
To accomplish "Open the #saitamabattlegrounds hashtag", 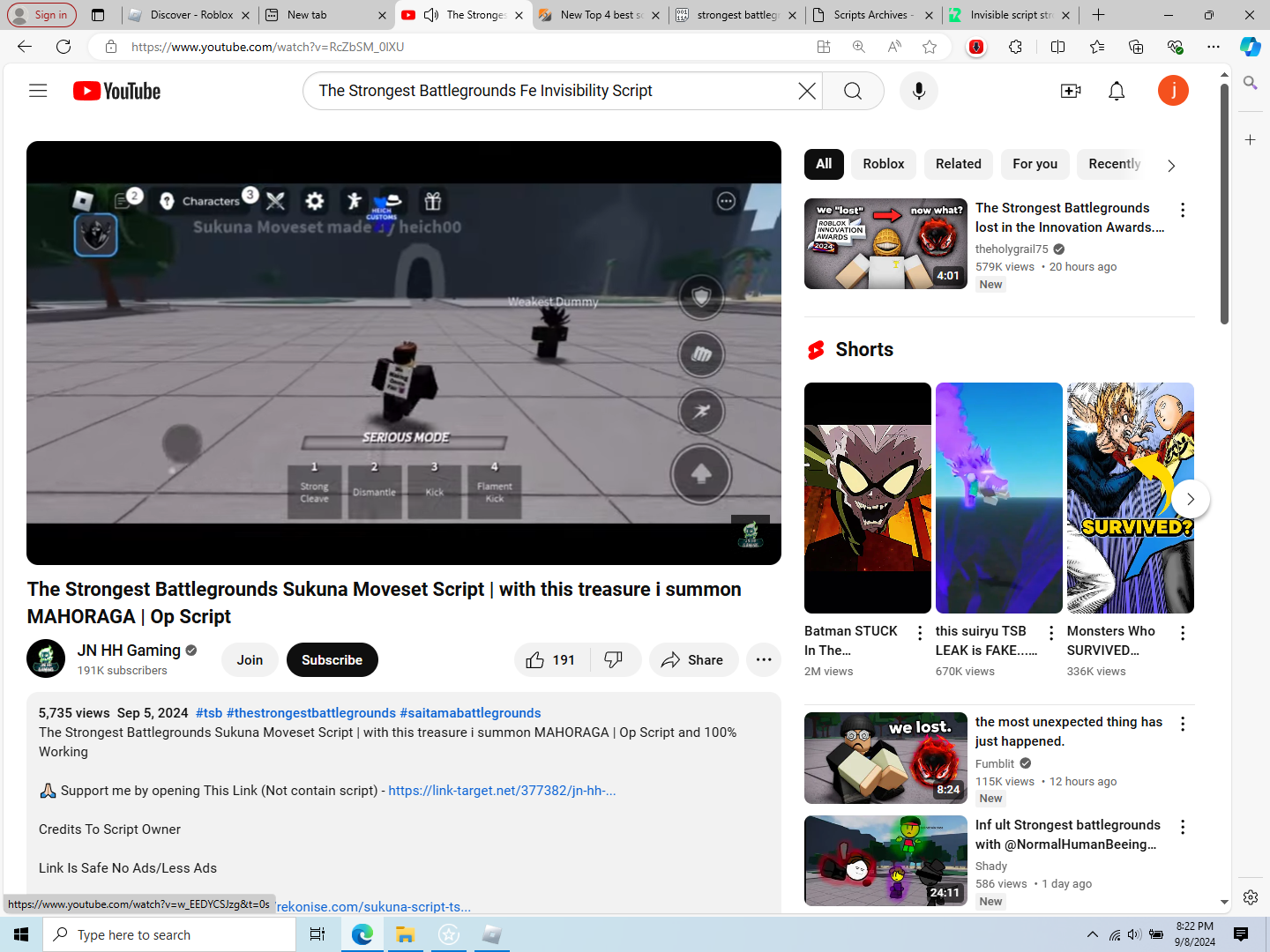I will 470,713.
